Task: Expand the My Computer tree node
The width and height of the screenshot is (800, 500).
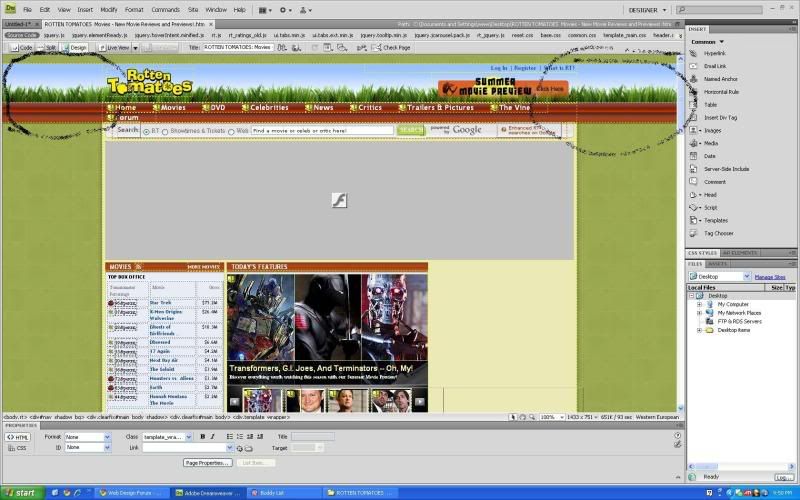Action: coord(699,304)
